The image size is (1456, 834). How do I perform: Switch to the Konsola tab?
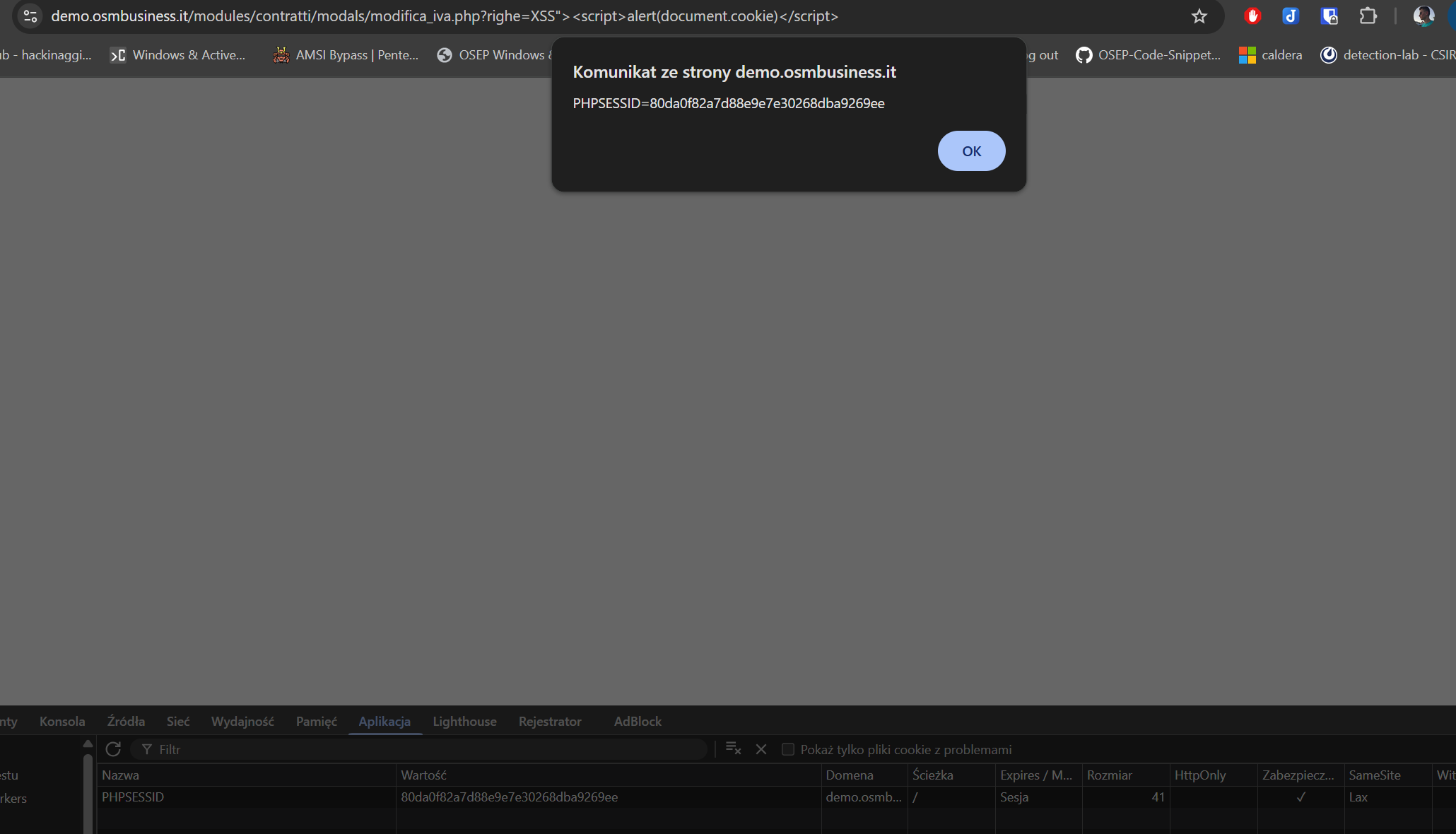(62, 722)
